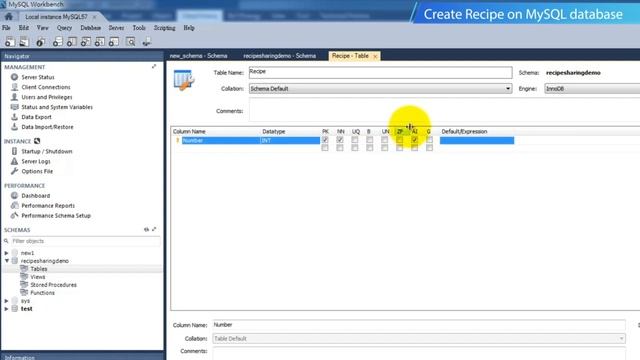Search table data toolbar icon
Image resolution: width=640 pixels, height=360 pixels.
pyautogui.click(x=131, y=42)
